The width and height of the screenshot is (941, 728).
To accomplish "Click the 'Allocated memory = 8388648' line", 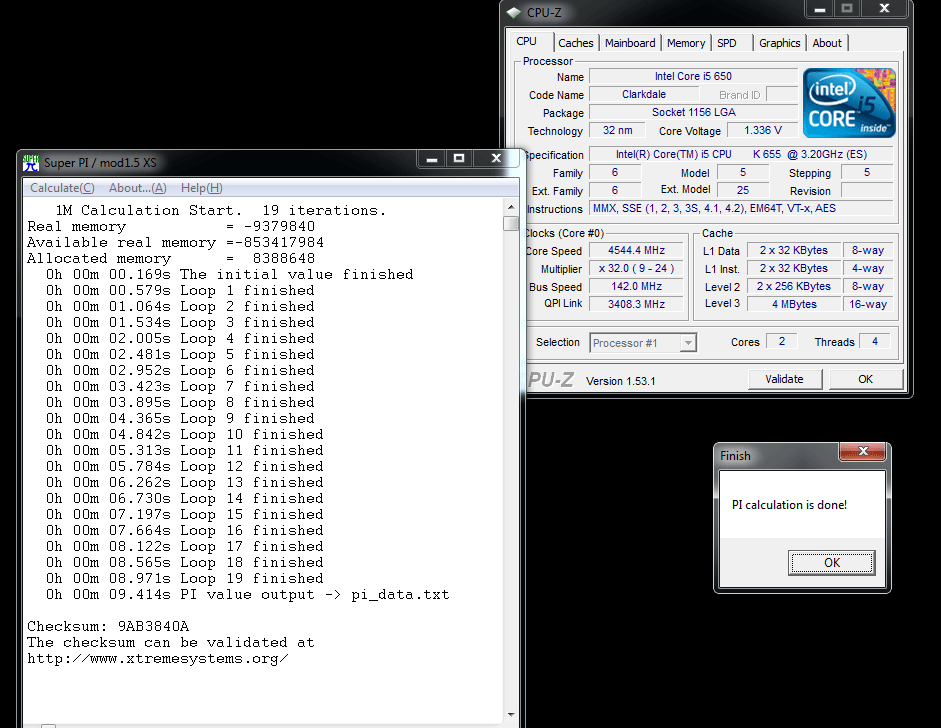I will 171,259.
